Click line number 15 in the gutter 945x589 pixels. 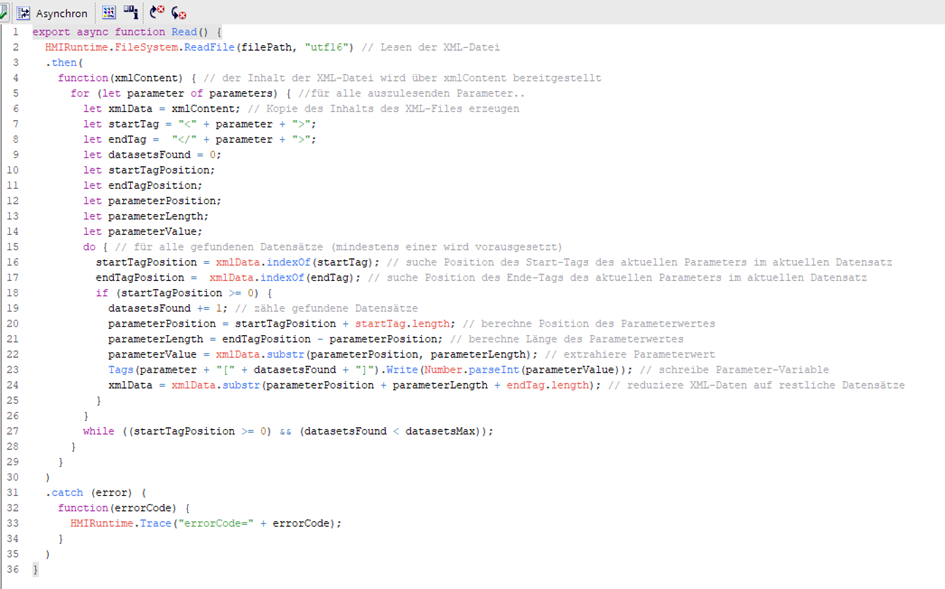click(13, 247)
